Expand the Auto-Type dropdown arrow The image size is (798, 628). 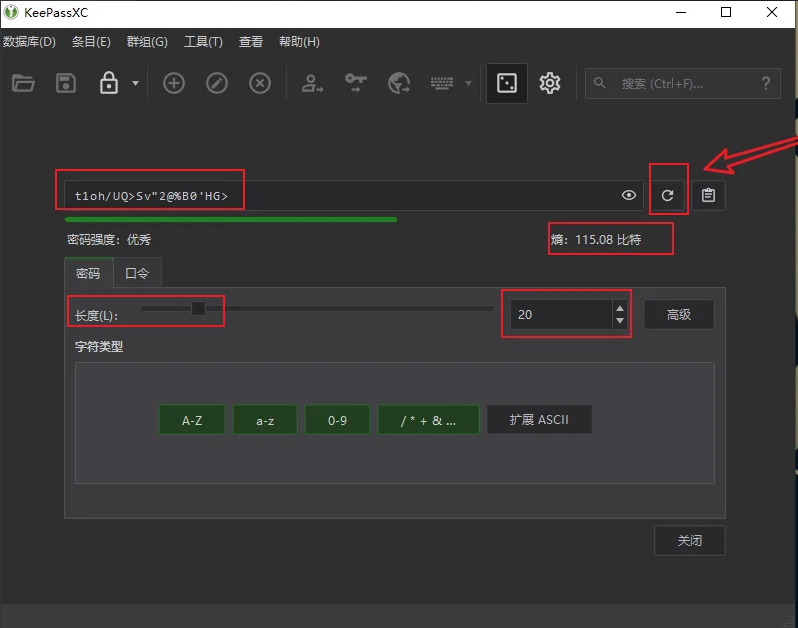468,83
